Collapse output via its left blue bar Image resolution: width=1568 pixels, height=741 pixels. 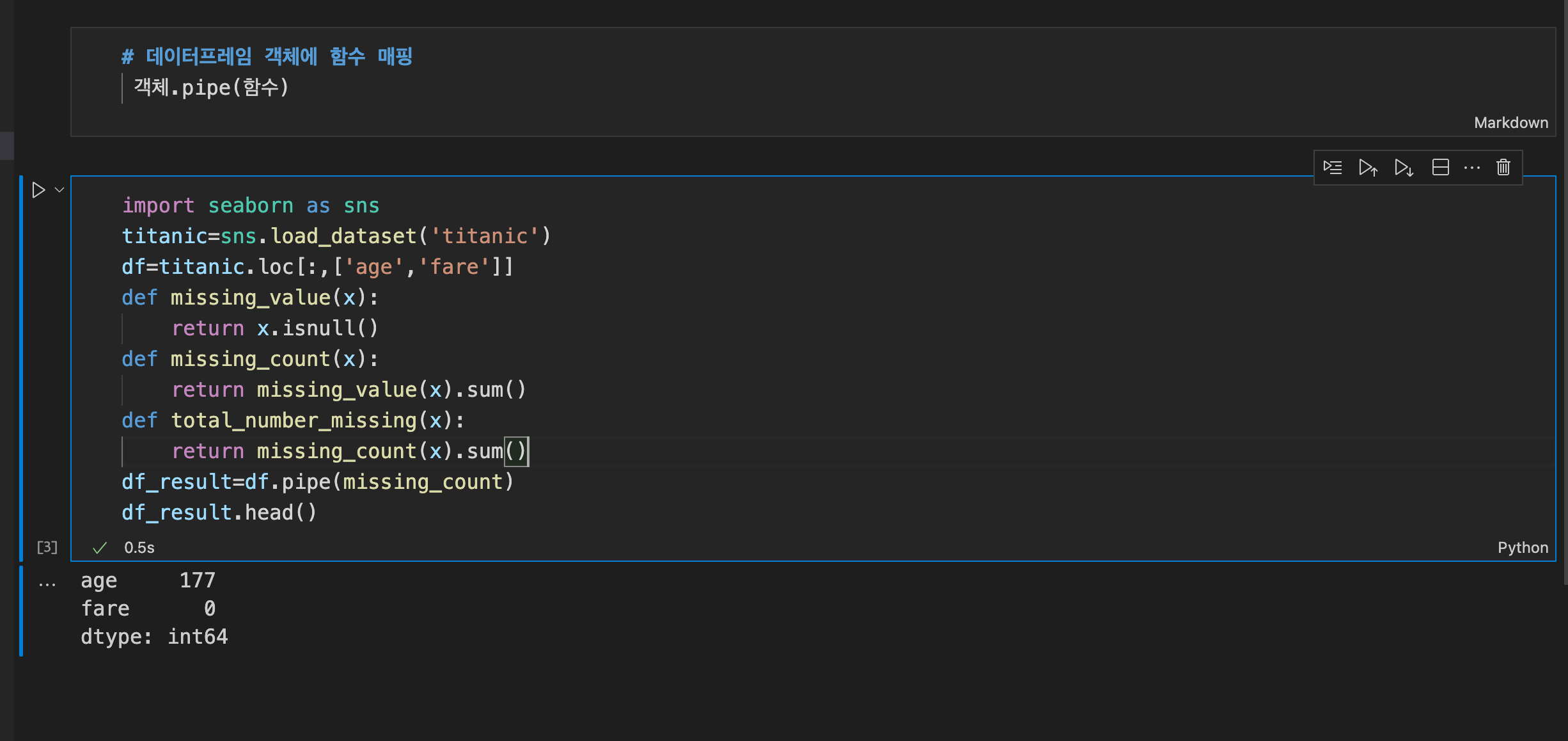point(21,611)
